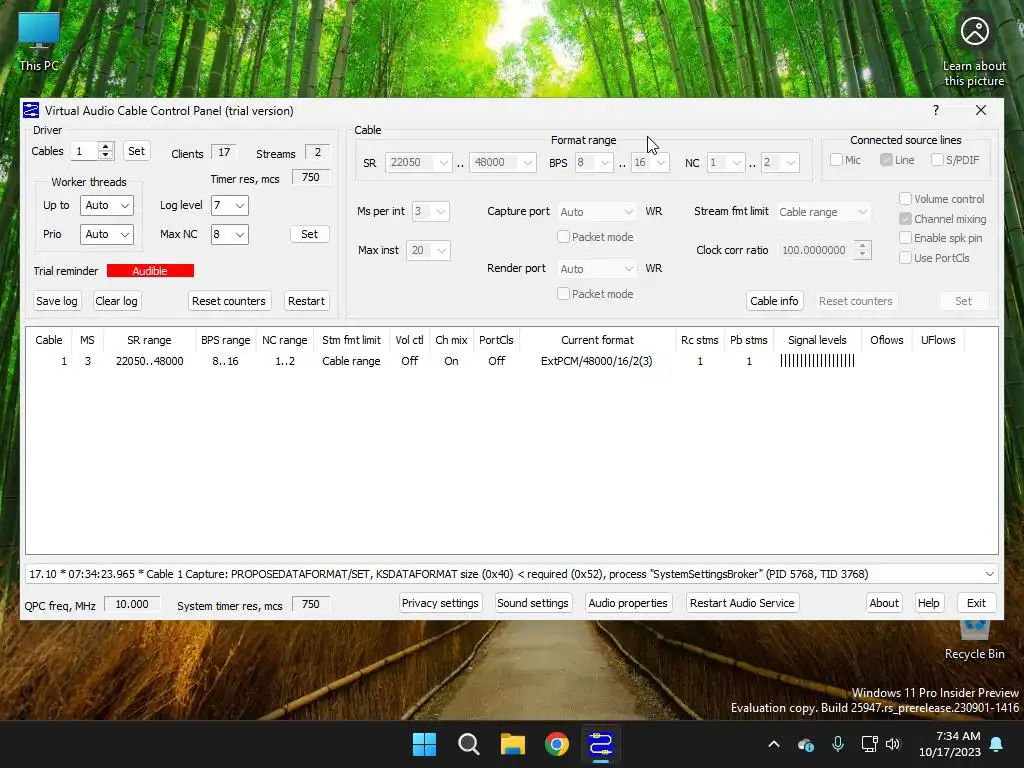Click the Clear log button
Viewport: 1024px width, 768px height.
click(116, 301)
